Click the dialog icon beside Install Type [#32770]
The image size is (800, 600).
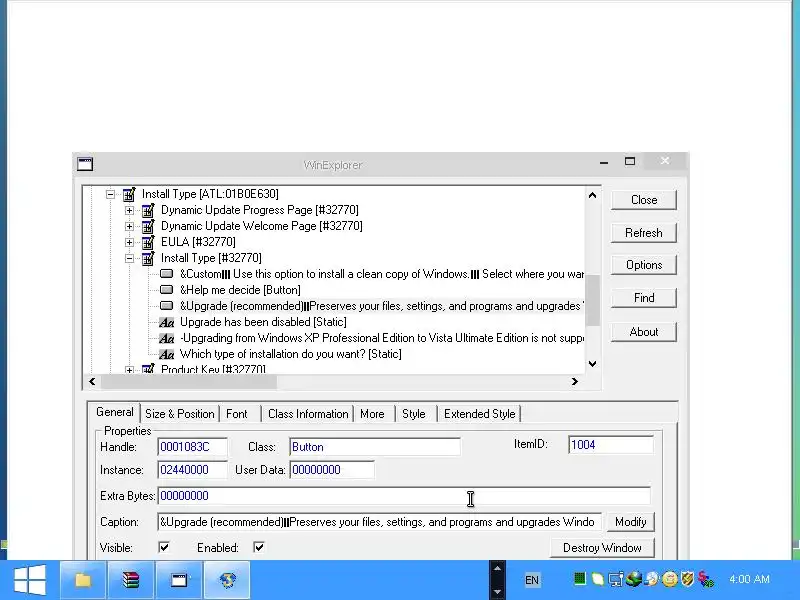148,258
